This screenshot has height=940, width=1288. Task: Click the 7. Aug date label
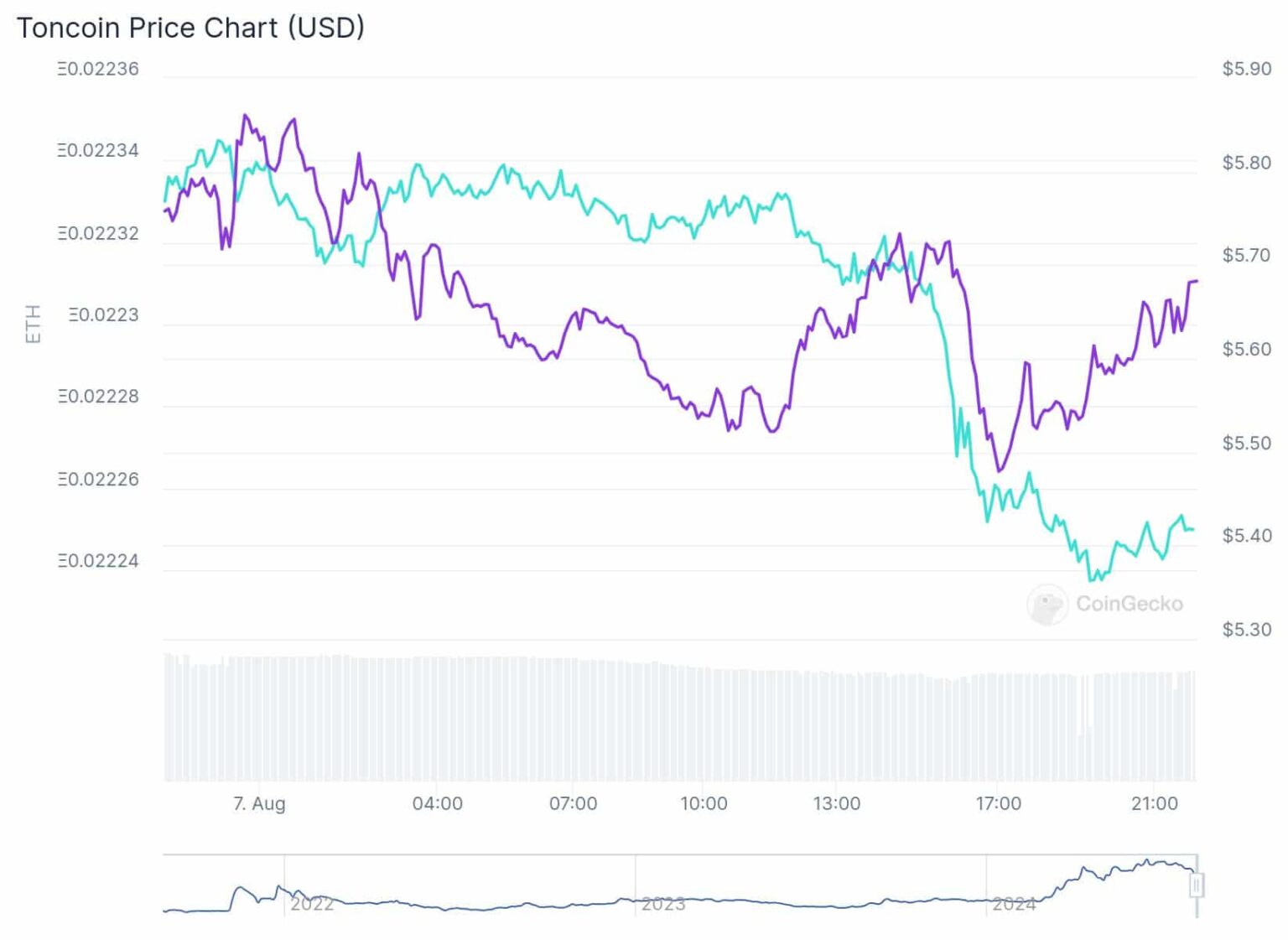pyautogui.click(x=259, y=803)
